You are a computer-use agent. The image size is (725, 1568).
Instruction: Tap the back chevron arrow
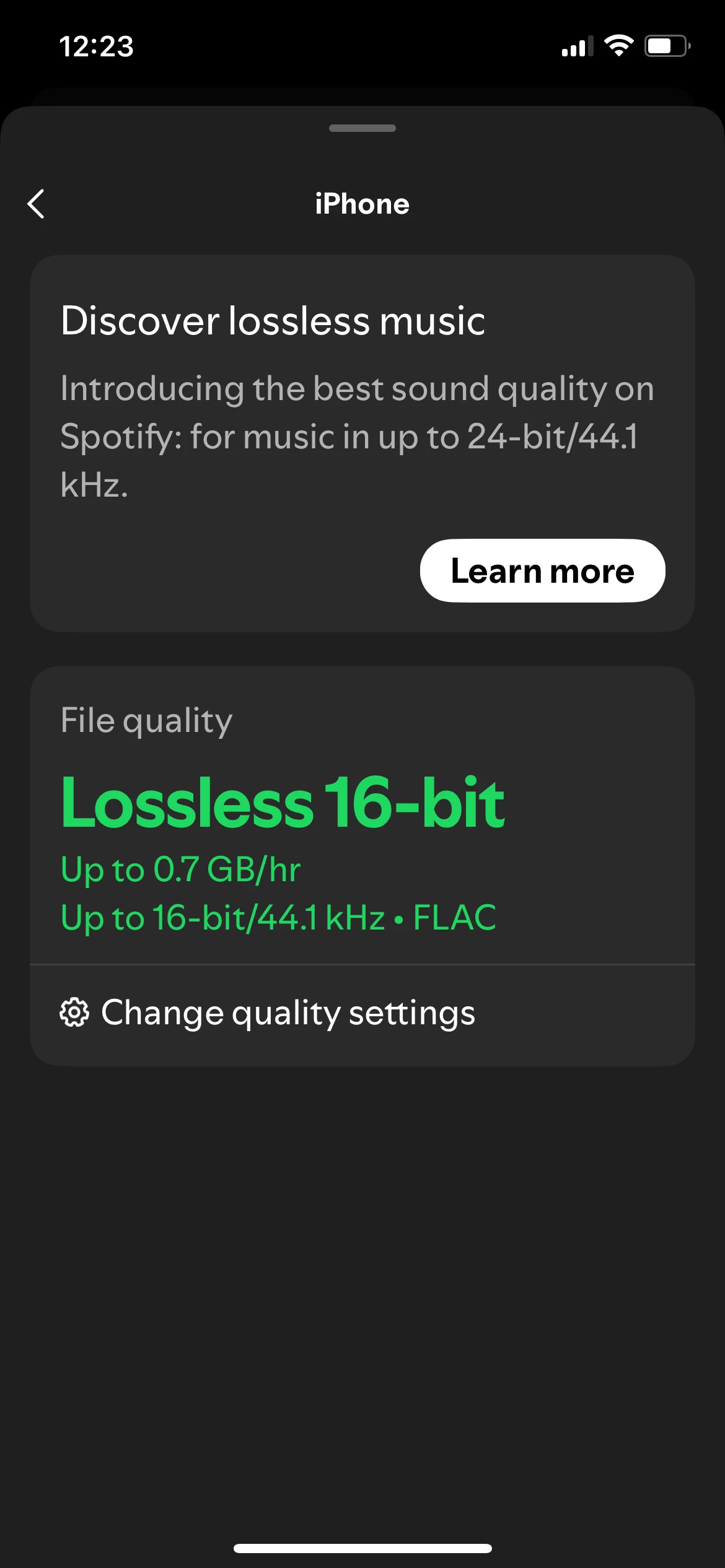[37, 204]
